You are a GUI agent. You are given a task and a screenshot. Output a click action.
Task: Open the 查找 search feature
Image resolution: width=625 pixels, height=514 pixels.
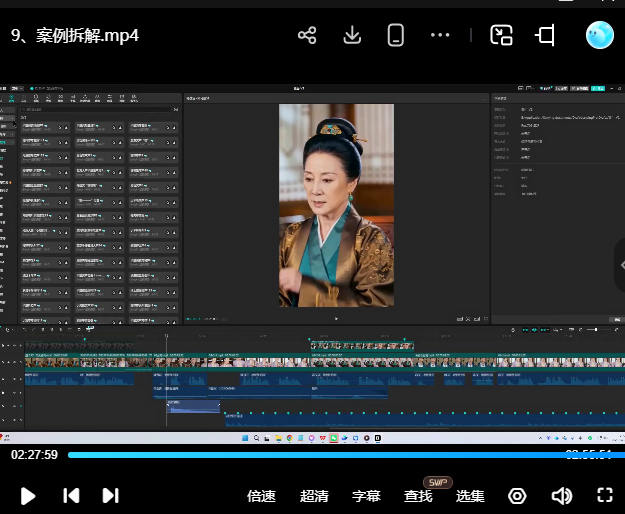[418, 496]
